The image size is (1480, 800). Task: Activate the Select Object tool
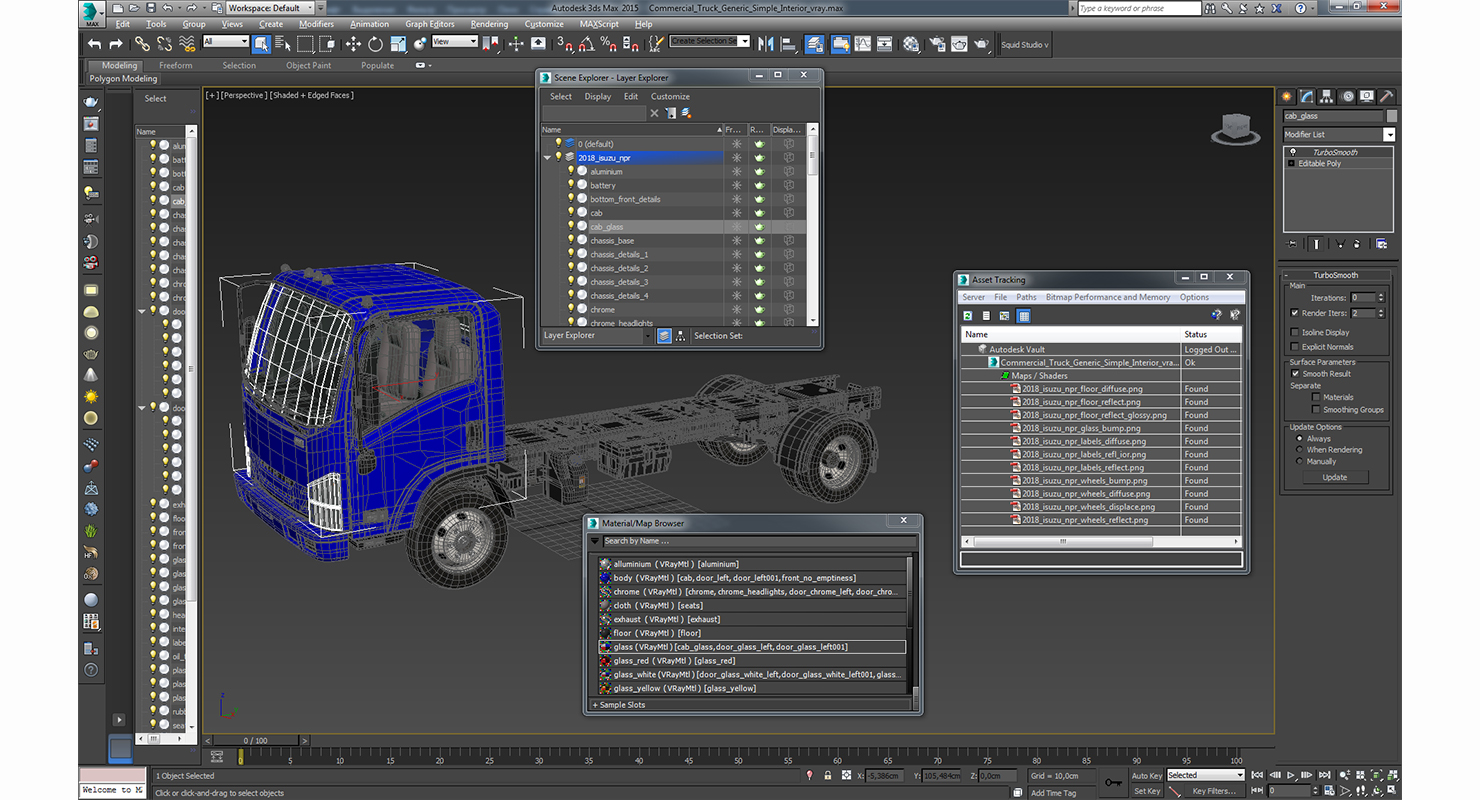coord(261,44)
